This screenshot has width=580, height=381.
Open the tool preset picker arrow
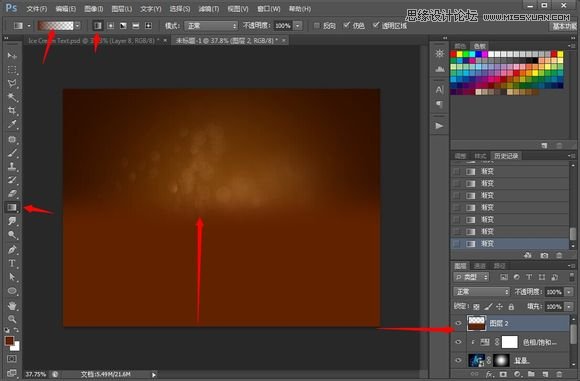click(x=29, y=26)
